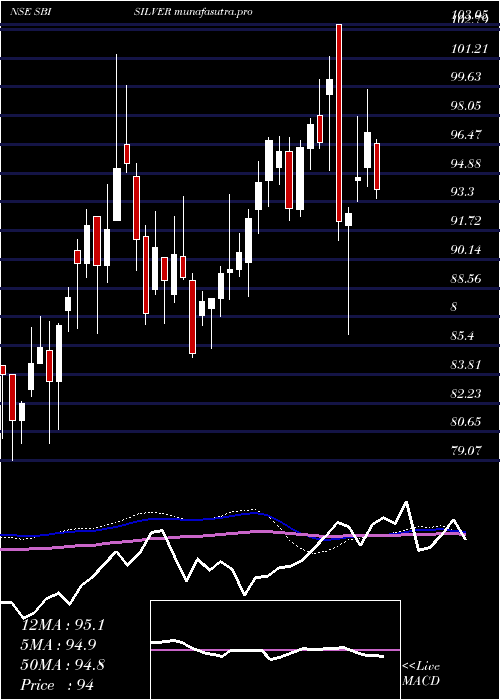Click the 101.21 price axis label
The width and height of the screenshot is (500, 700).
point(469,49)
